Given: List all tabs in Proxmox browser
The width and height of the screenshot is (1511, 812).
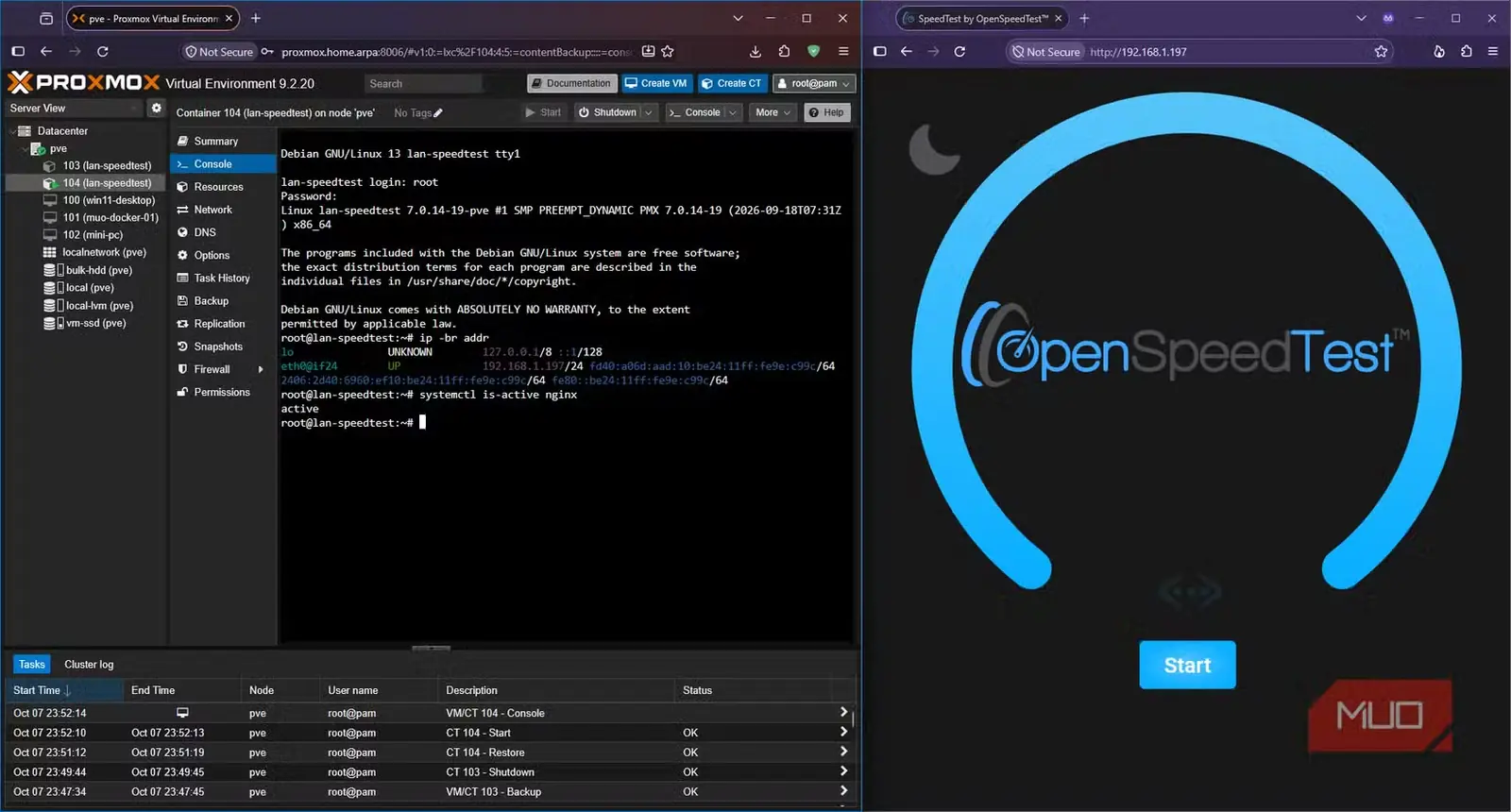Looking at the screenshot, I should (x=738, y=18).
